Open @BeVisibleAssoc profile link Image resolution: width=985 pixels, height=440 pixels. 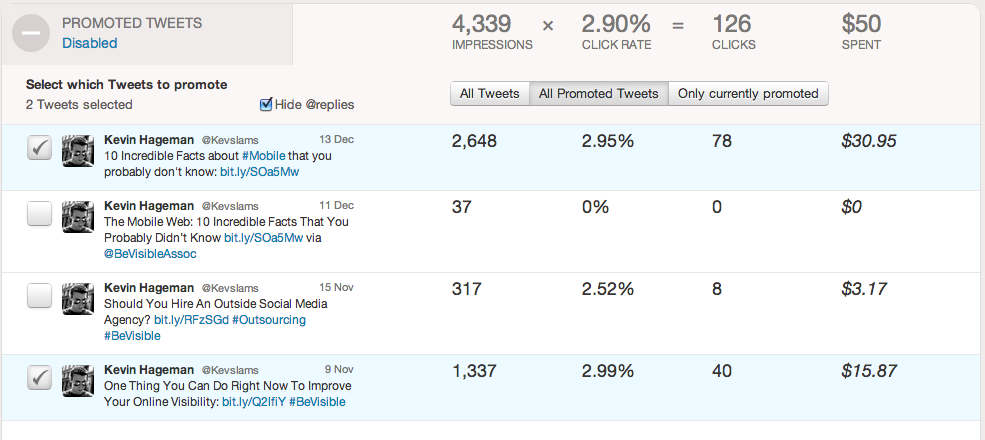click(x=150, y=254)
